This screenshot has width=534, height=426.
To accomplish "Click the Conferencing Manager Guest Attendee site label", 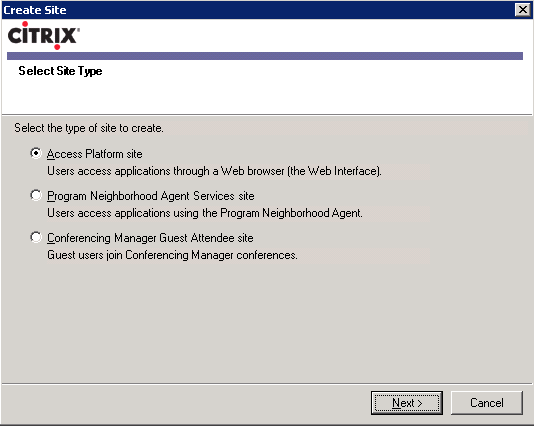I will 150,238.
